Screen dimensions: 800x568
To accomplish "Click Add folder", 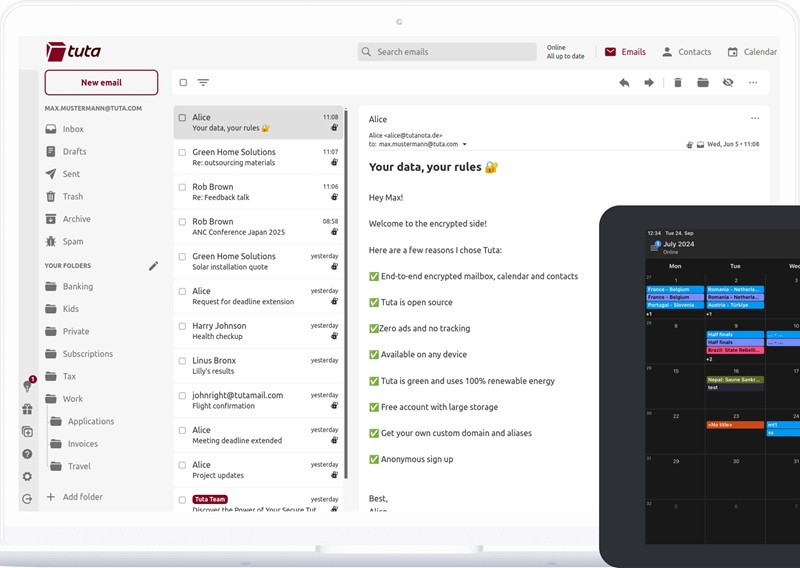I will [x=74, y=497].
